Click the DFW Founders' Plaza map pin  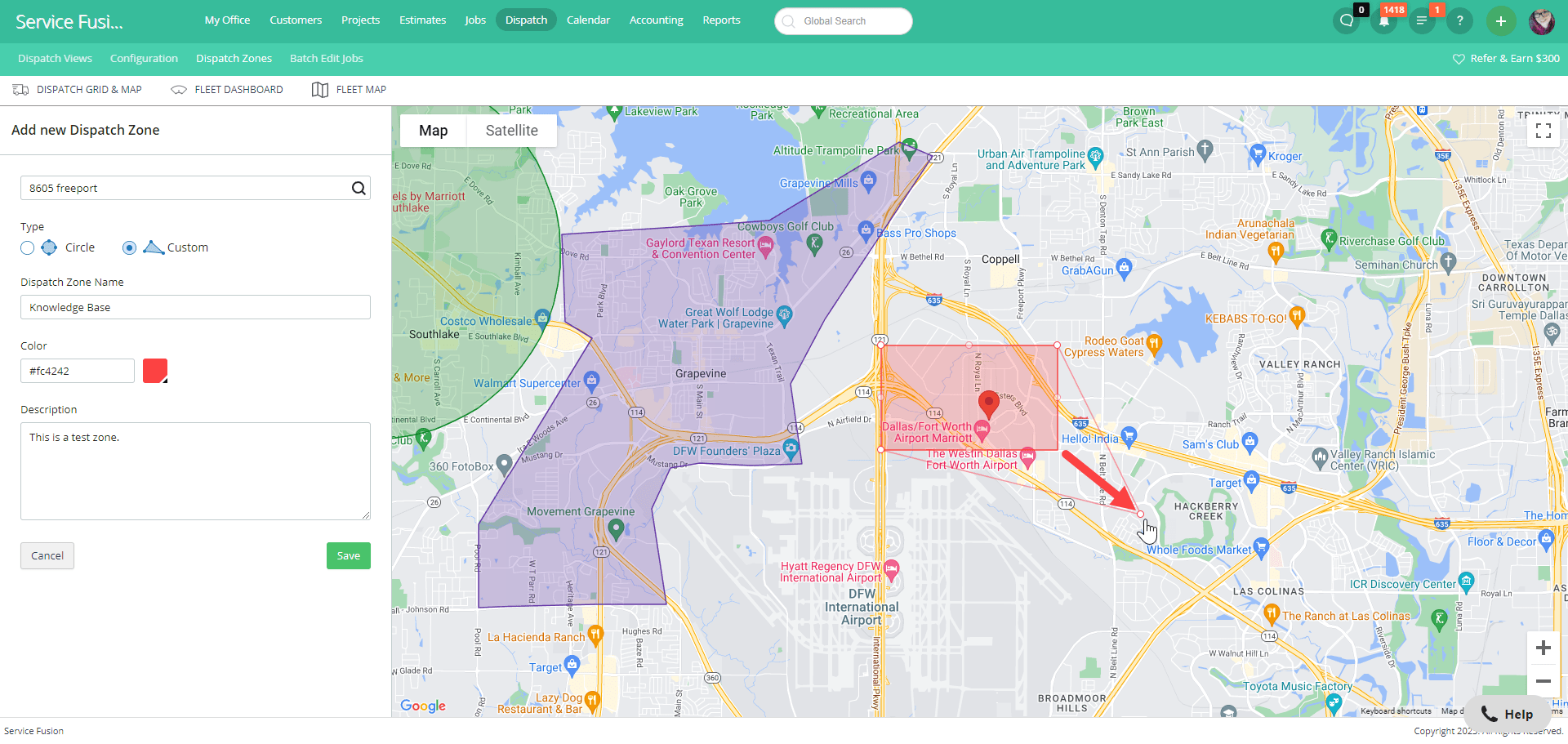click(x=791, y=448)
